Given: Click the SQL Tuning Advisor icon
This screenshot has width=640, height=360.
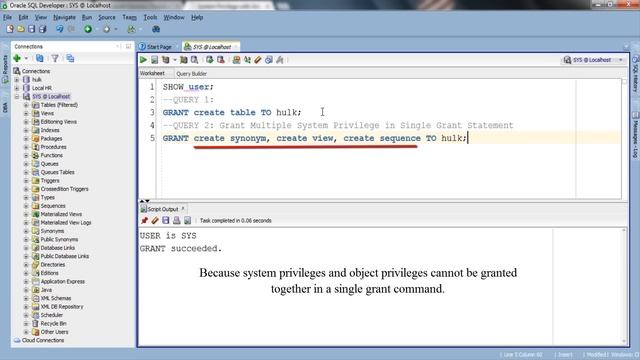Looking at the screenshot, I should pos(195,60).
